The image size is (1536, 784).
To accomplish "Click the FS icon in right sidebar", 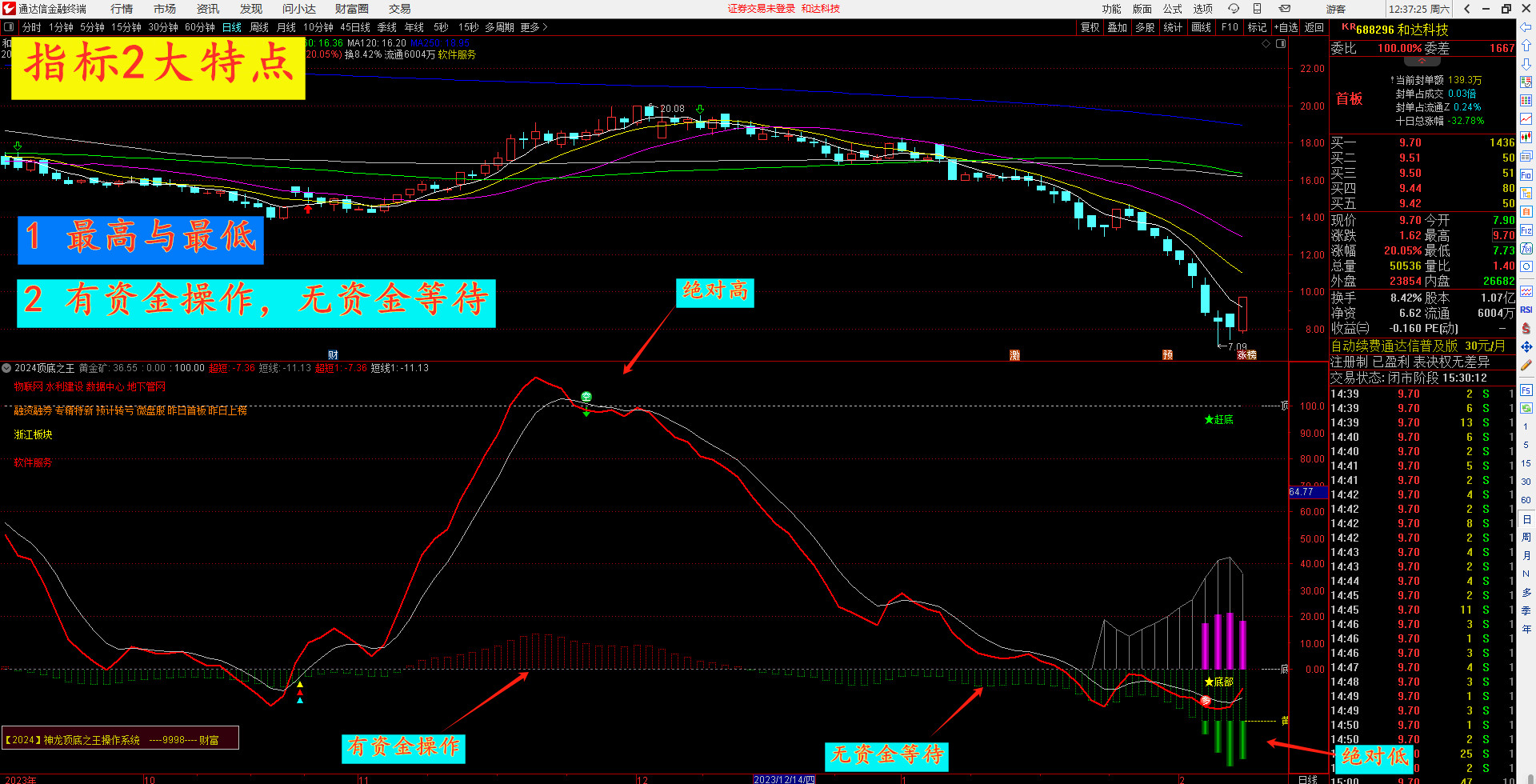I will pyautogui.click(x=1526, y=390).
